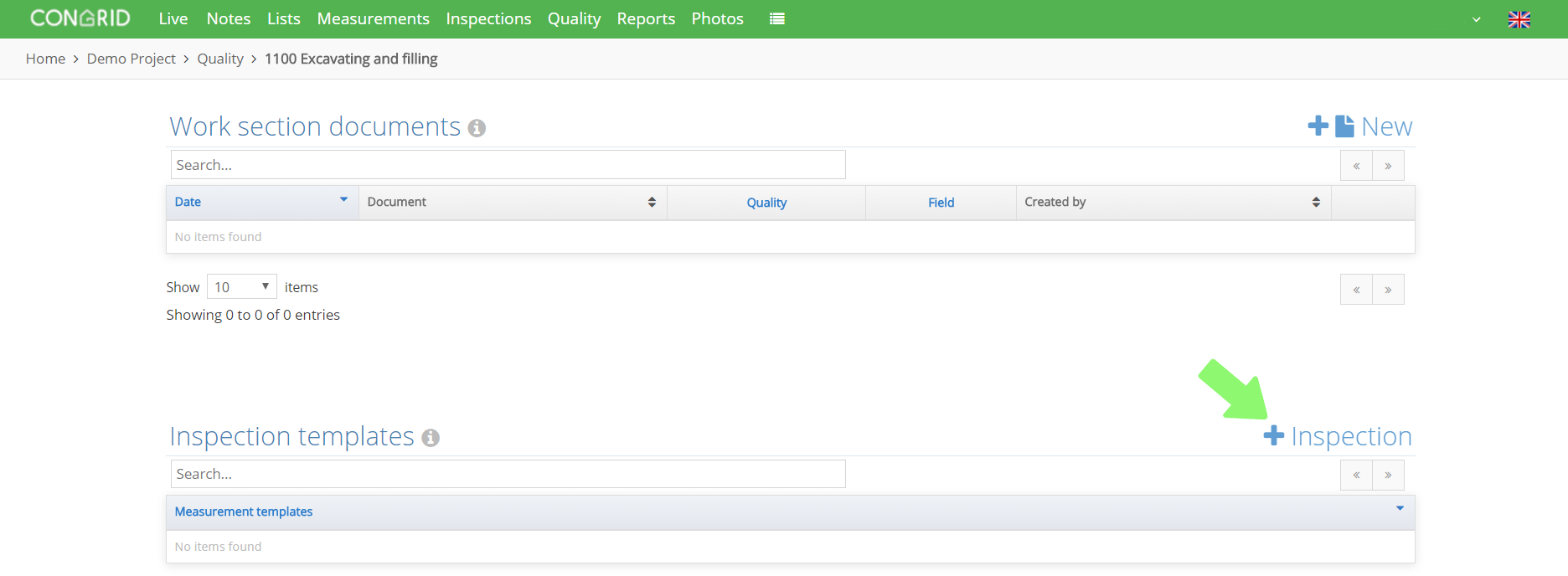Viewport: 1568px width, 576px height.
Task: Collapse Measurement templates header arrow
Action: pos(1400,508)
